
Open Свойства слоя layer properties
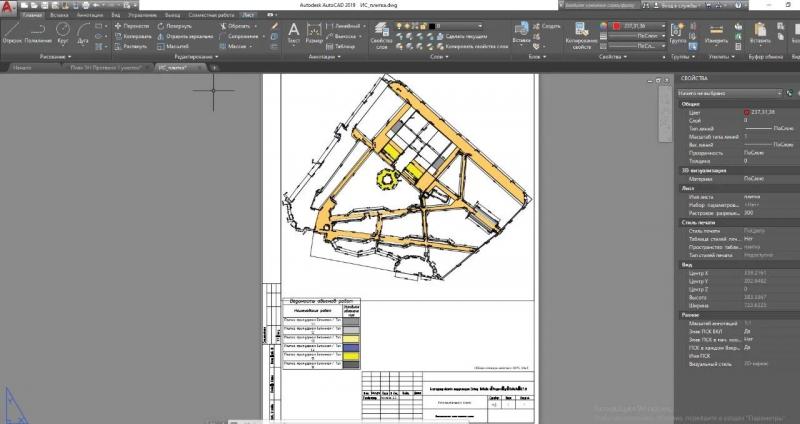click(381, 35)
